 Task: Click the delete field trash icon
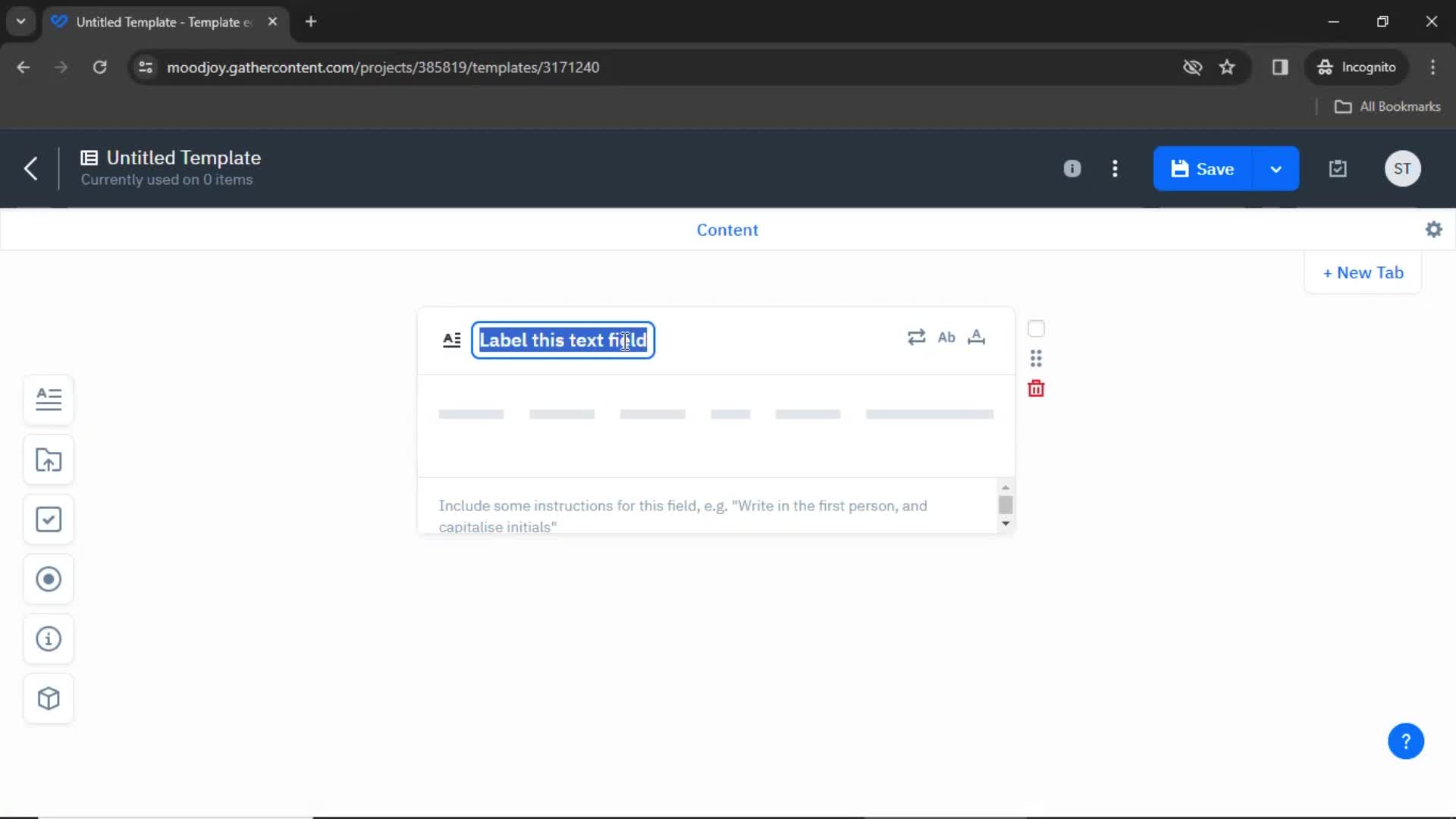pos(1037,389)
